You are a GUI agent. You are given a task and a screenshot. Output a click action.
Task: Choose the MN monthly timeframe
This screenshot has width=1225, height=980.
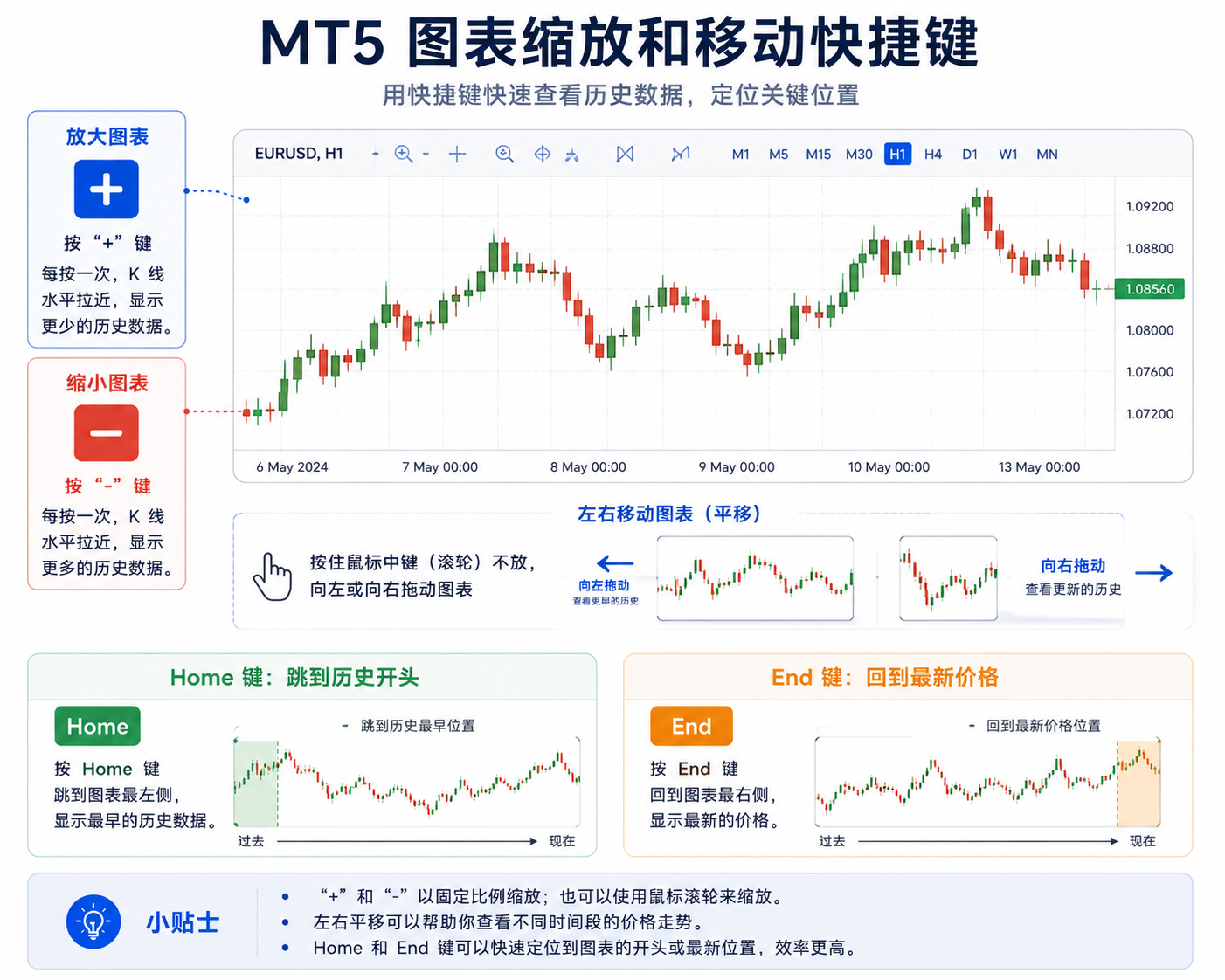[1047, 154]
